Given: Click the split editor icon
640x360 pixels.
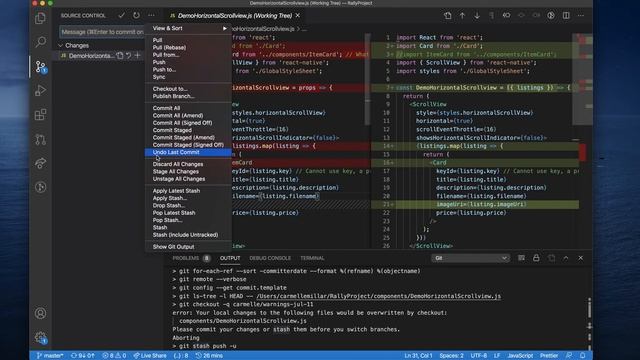Looking at the screenshot, I should [566, 16].
